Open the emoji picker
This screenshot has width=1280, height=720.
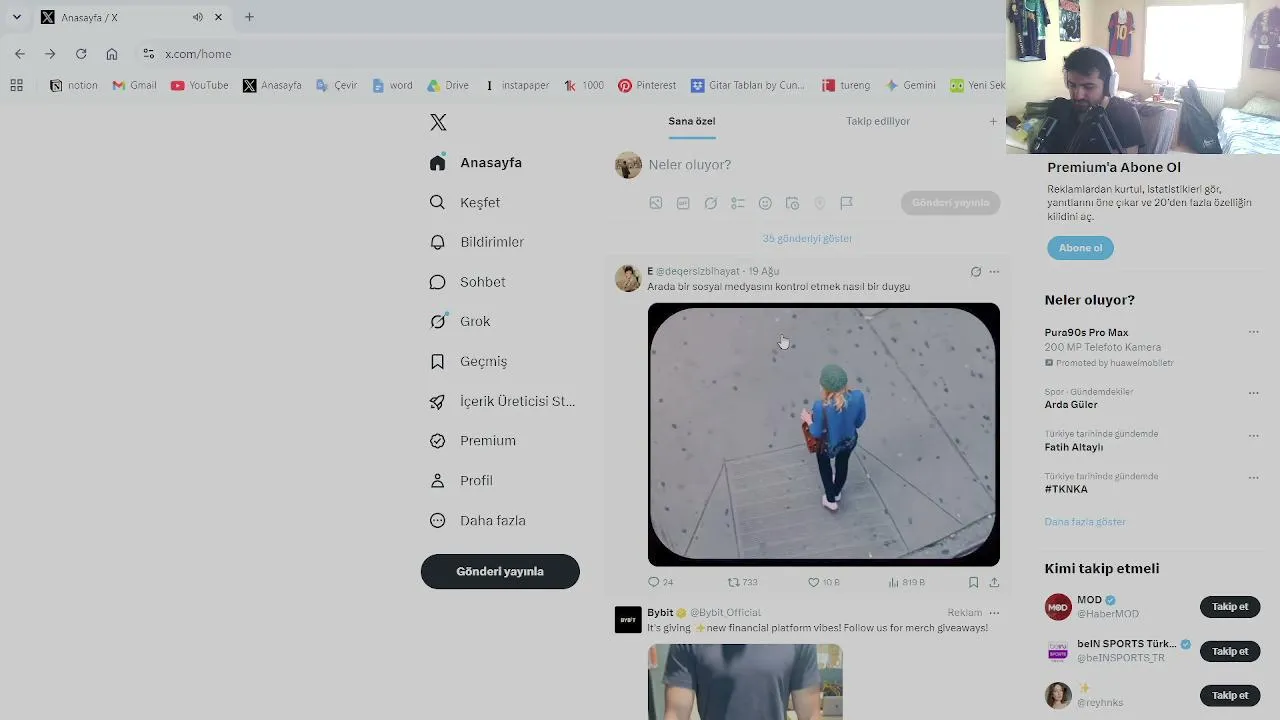[765, 203]
